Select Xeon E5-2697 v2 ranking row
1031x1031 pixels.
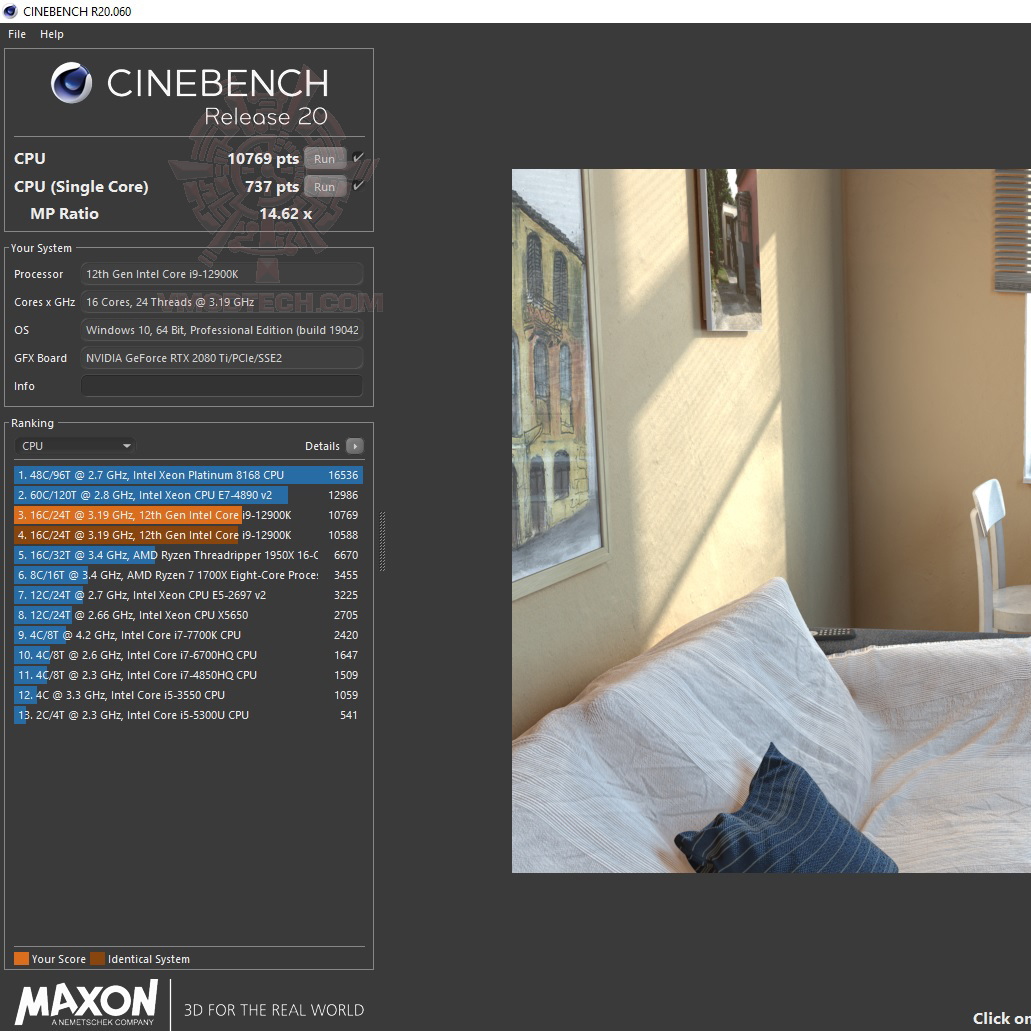coord(188,595)
